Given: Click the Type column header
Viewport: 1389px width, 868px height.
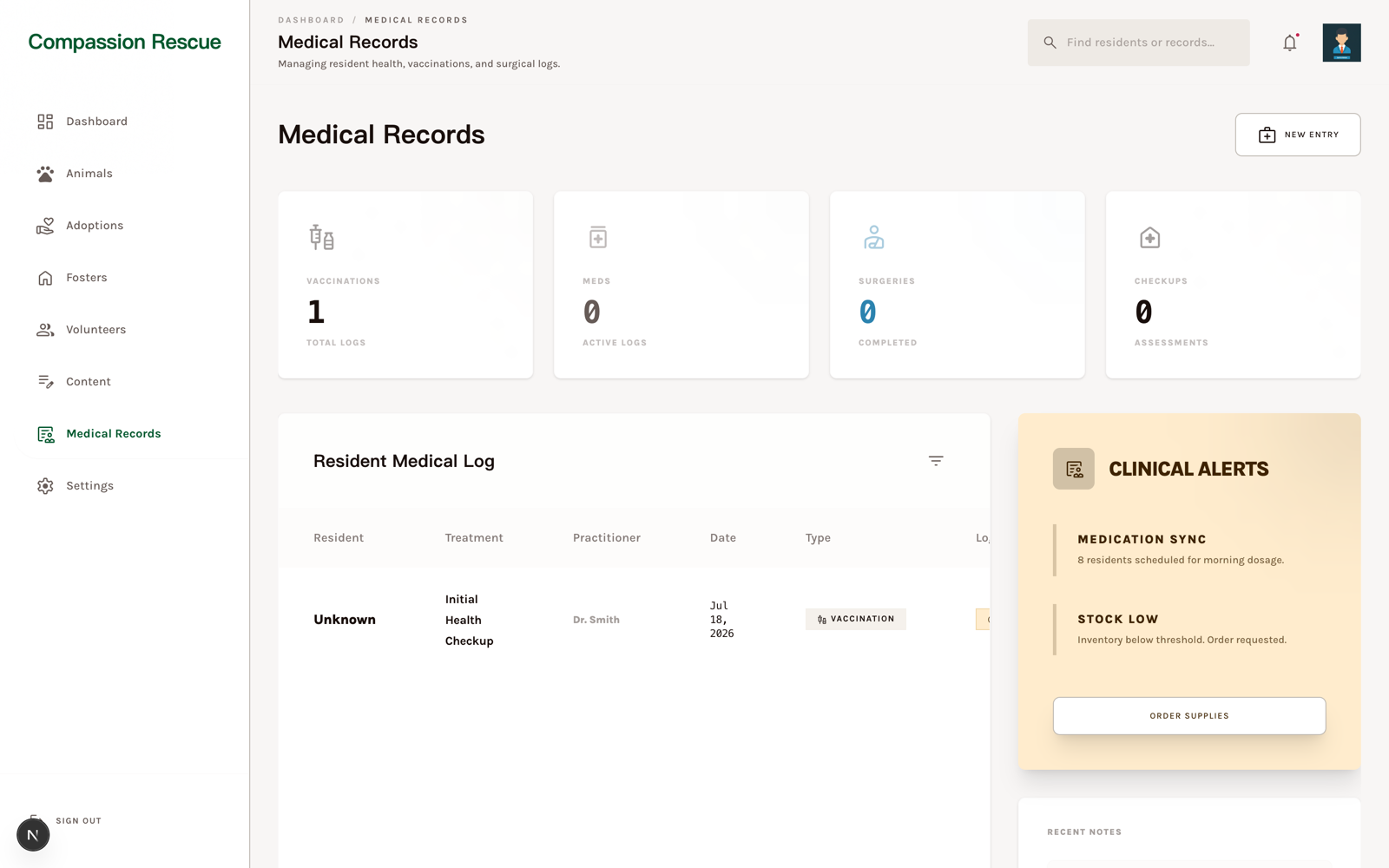Looking at the screenshot, I should click(x=818, y=538).
